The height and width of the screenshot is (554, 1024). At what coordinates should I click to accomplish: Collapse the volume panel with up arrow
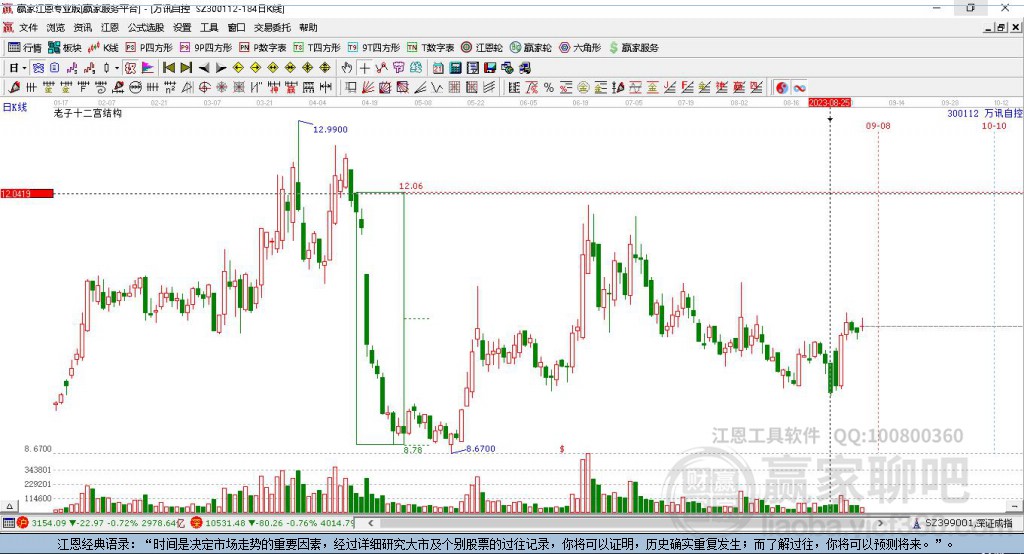pos(9,506)
